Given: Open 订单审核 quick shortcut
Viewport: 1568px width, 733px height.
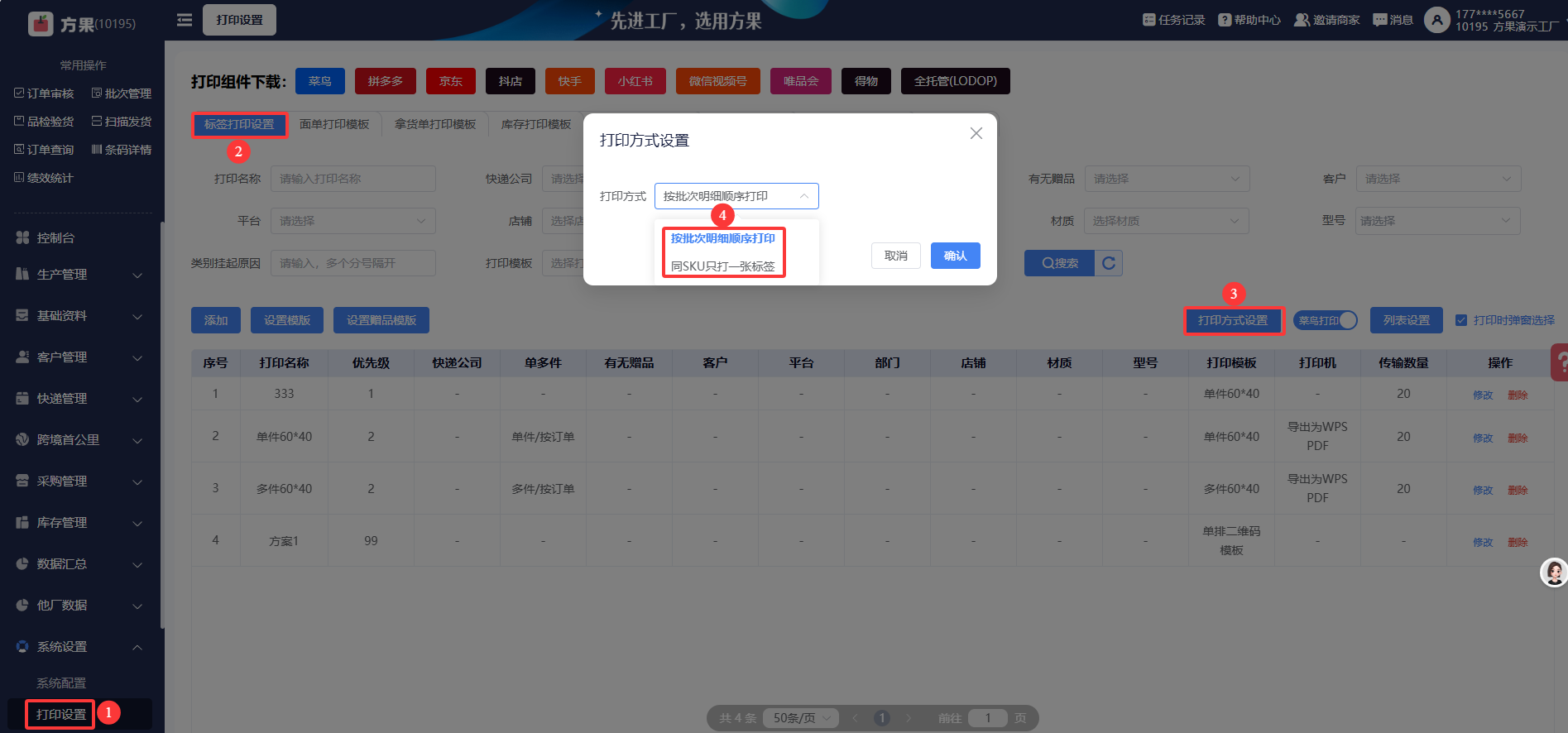Looking at the screenshot, I should (44, 93).
